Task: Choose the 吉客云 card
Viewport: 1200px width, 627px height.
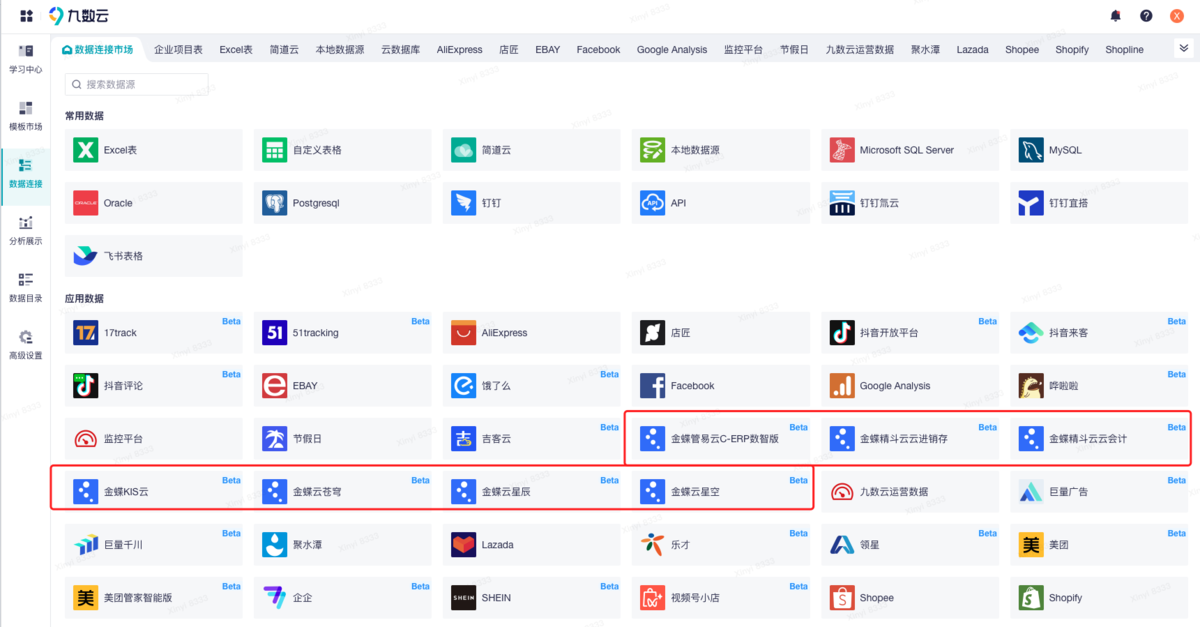Action: pyautogui.click(x=532, y=439)
